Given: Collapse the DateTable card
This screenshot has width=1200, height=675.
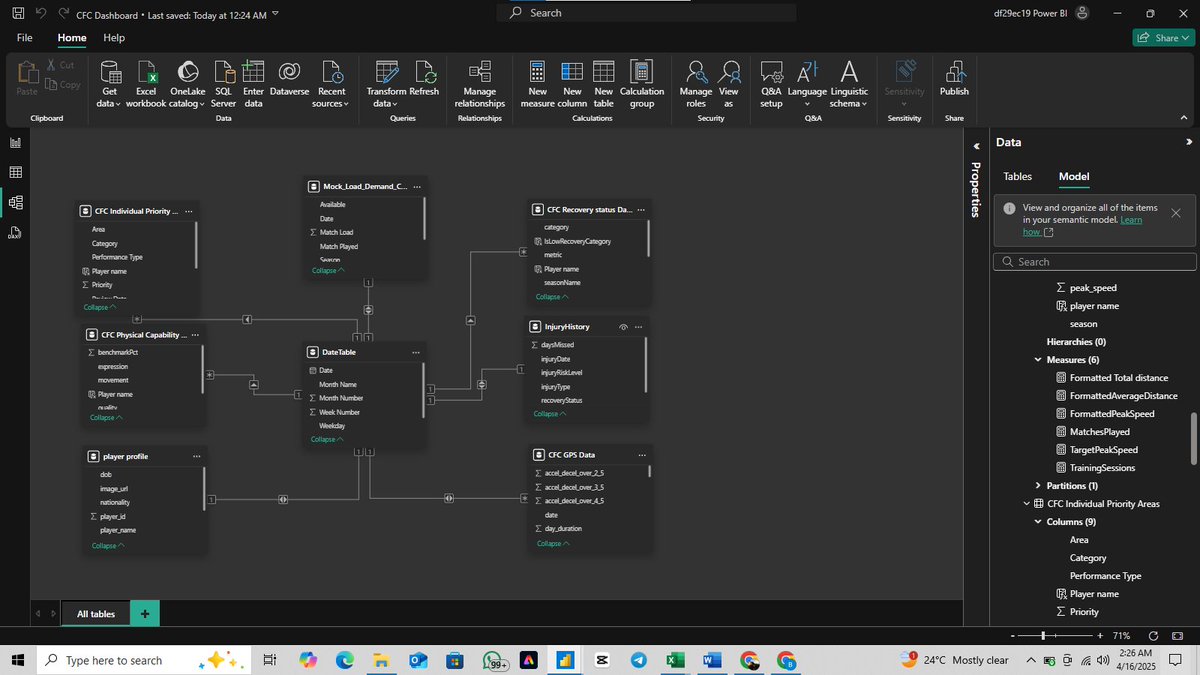Looking at the screenshot, I should [327, 439].
